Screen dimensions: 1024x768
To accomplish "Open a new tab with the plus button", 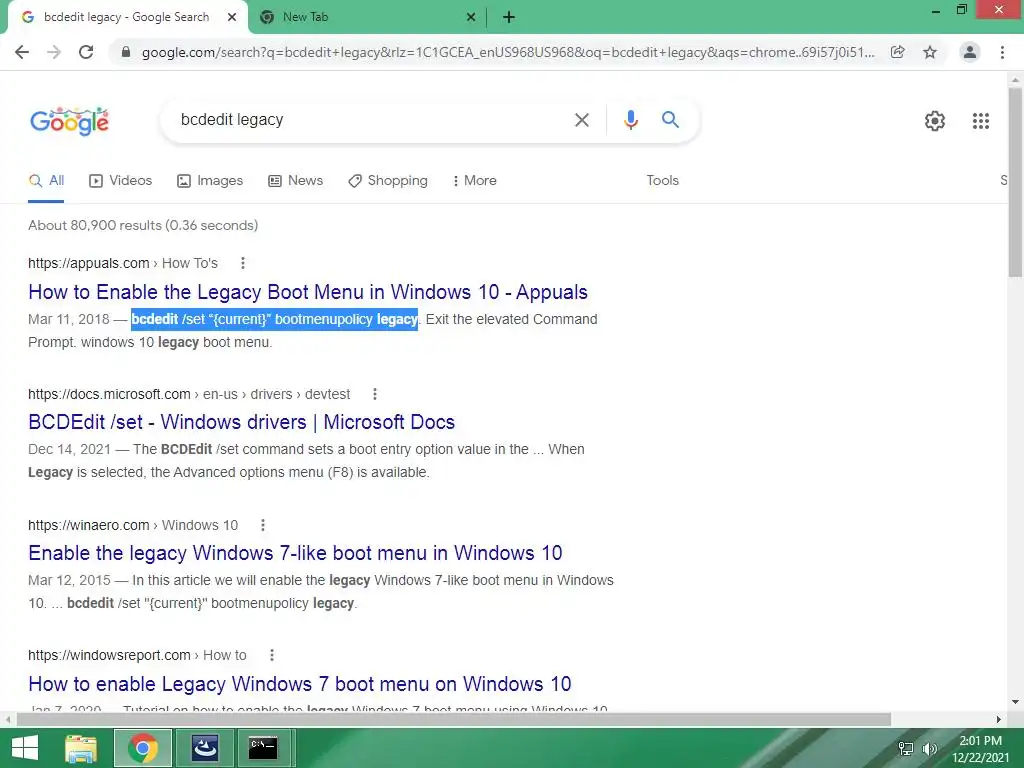I will (x=509, y=18).
